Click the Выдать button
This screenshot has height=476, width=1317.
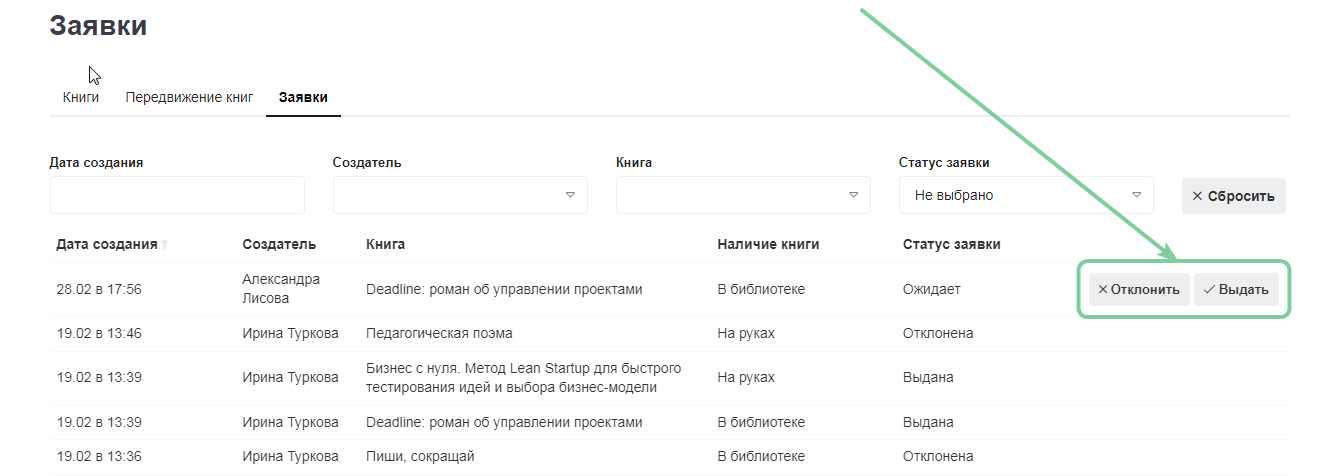[1236, 289]
